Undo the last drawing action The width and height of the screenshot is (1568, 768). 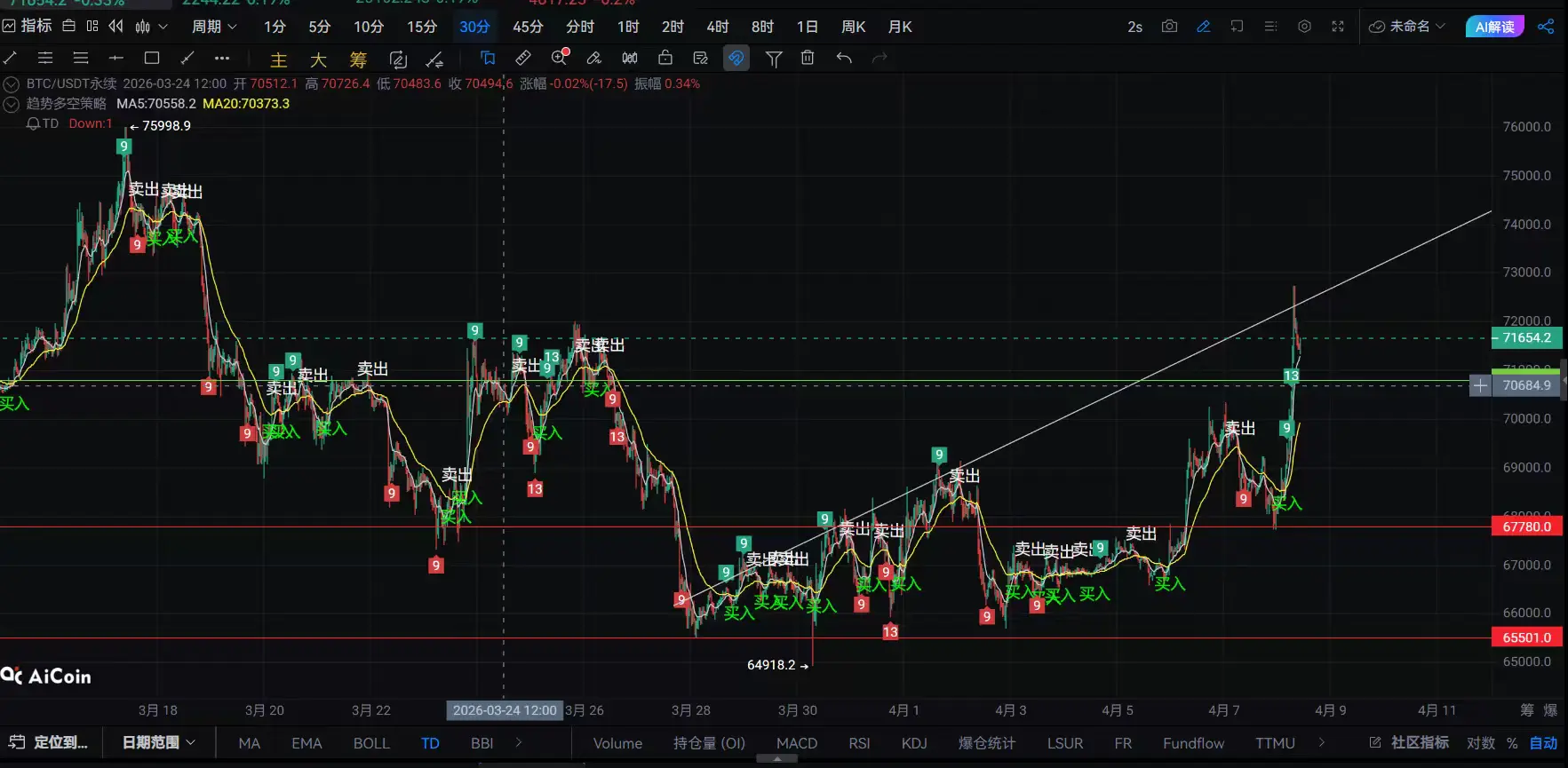tap(844, 59)
